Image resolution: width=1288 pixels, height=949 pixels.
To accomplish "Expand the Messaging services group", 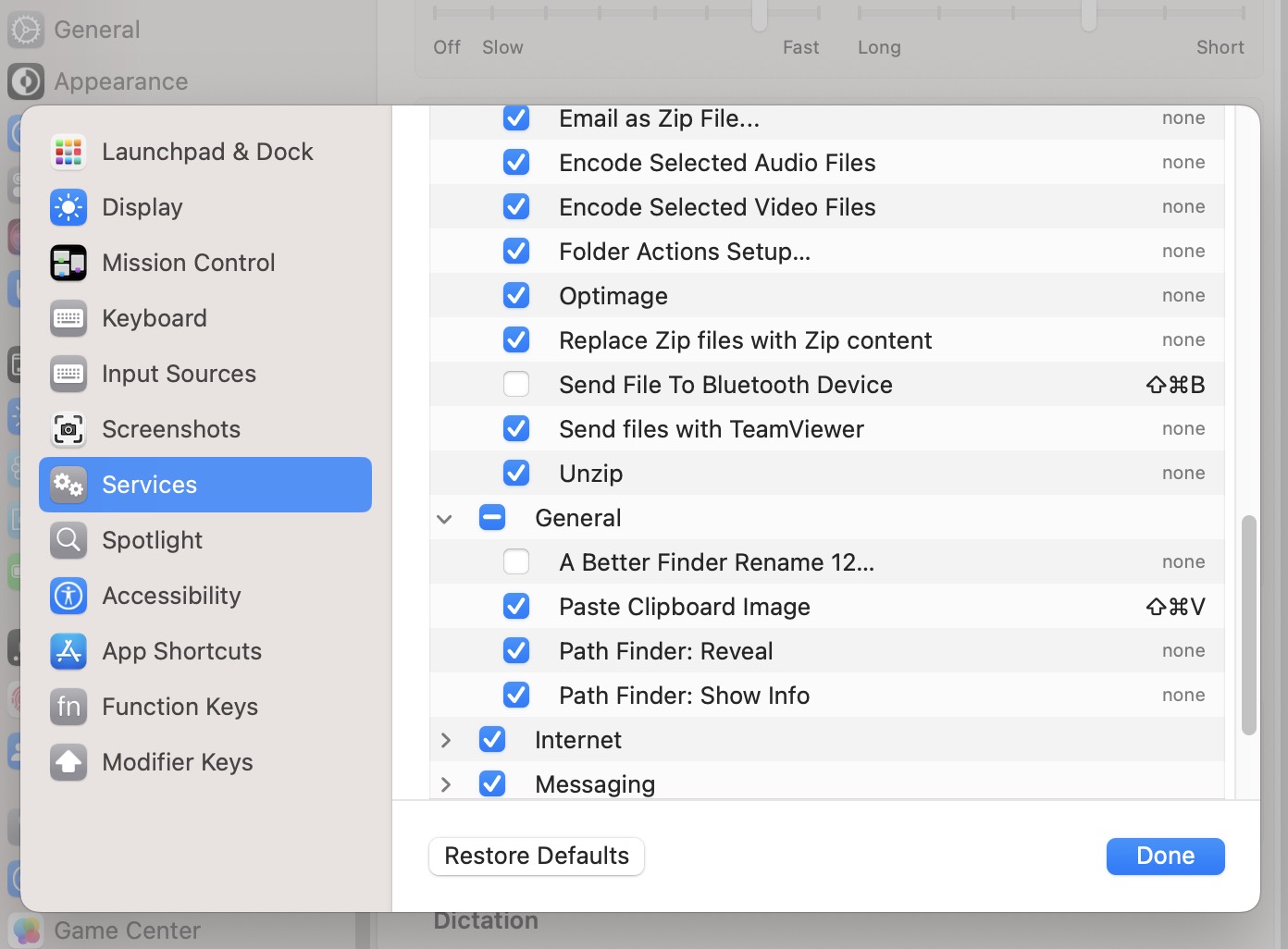I will pyautogui.click(x=445, y=783).
